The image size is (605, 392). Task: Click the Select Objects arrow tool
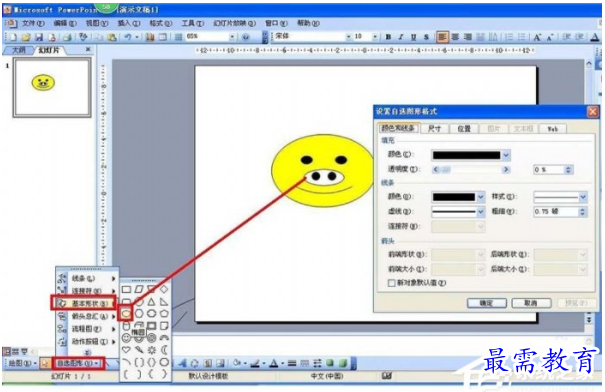[45, 363]
